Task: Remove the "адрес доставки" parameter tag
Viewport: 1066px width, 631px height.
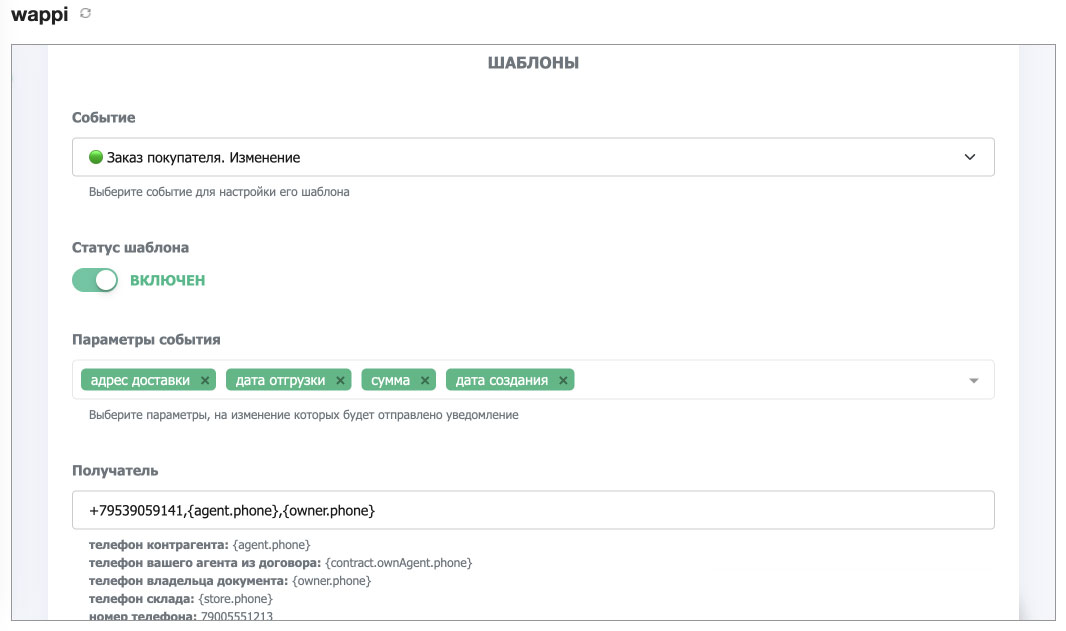Action: [x=205, y=380]
